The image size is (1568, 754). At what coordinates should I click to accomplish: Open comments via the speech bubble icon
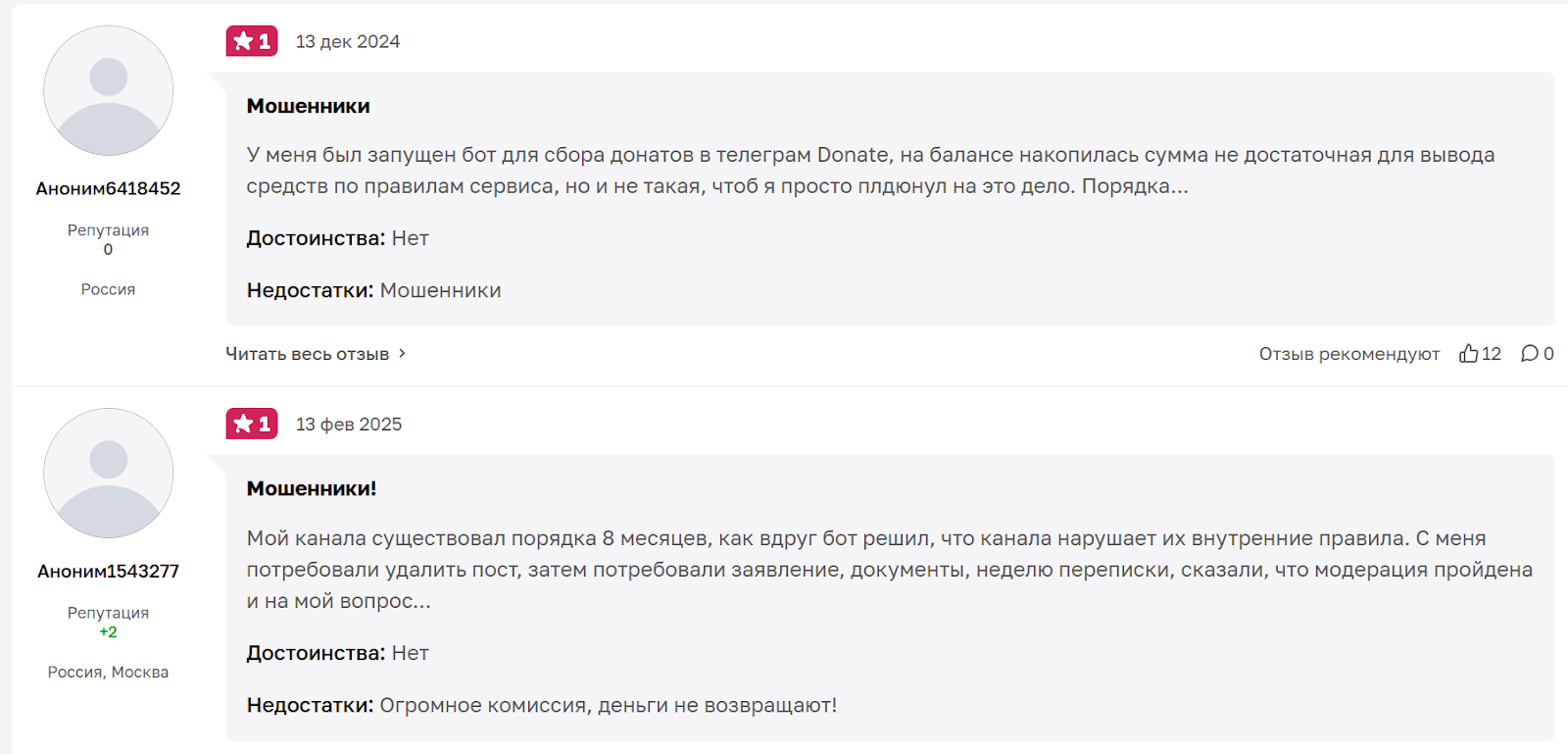click(x=1529, y=353)
